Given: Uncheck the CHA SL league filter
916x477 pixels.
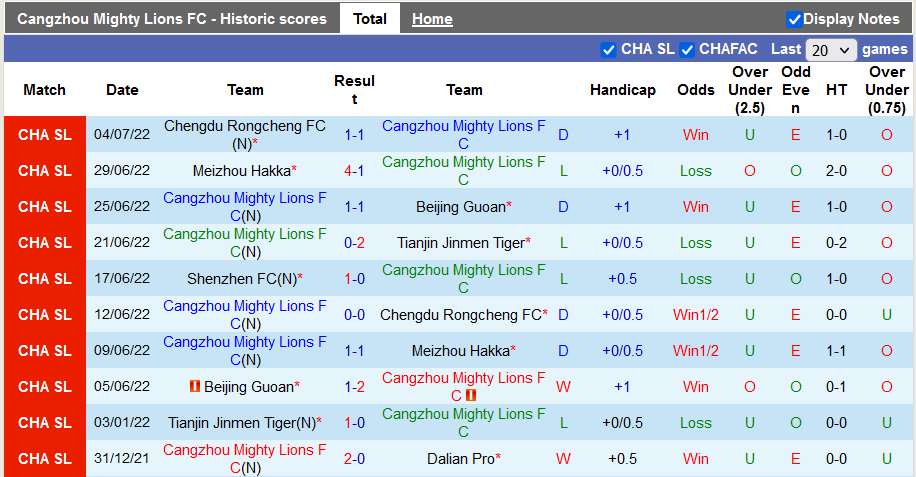Looking at the screenshot, I should (608, 50).
